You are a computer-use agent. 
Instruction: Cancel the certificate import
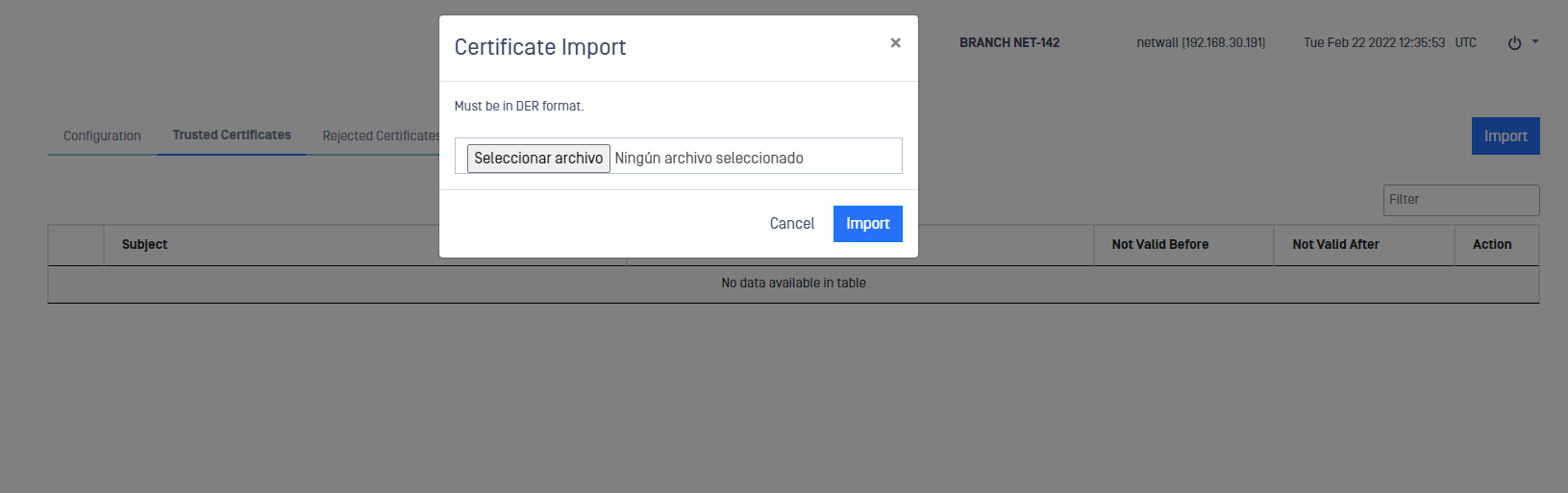(x=791, y=224)
